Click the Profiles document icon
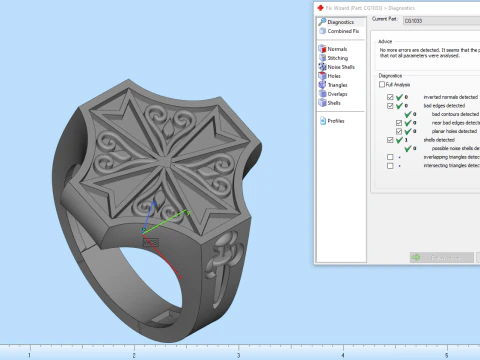 click(x=323, y=121)
